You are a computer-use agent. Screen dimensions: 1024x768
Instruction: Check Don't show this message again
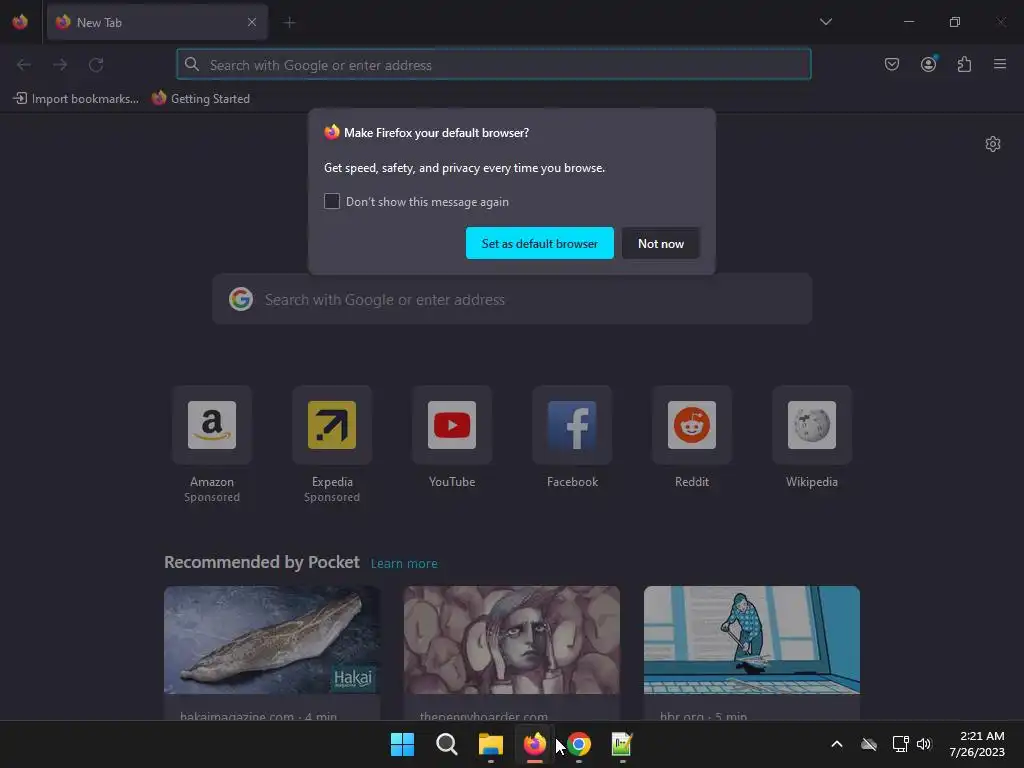tap(332, 201)
